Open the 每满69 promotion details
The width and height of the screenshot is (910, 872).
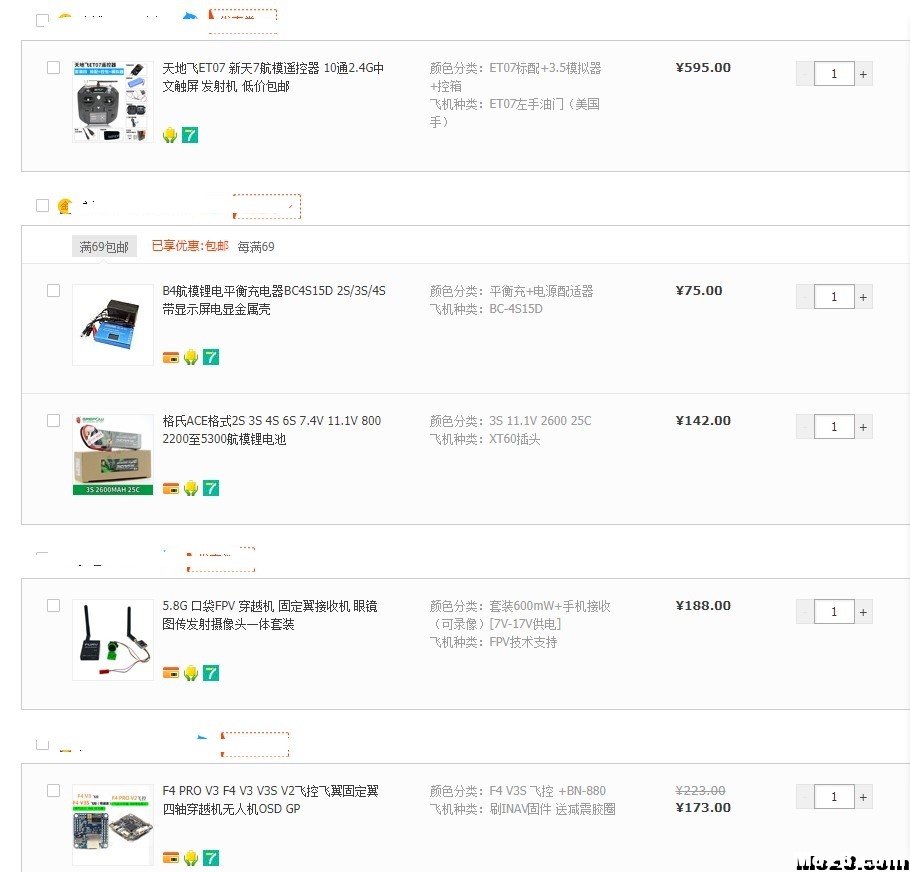256,247
